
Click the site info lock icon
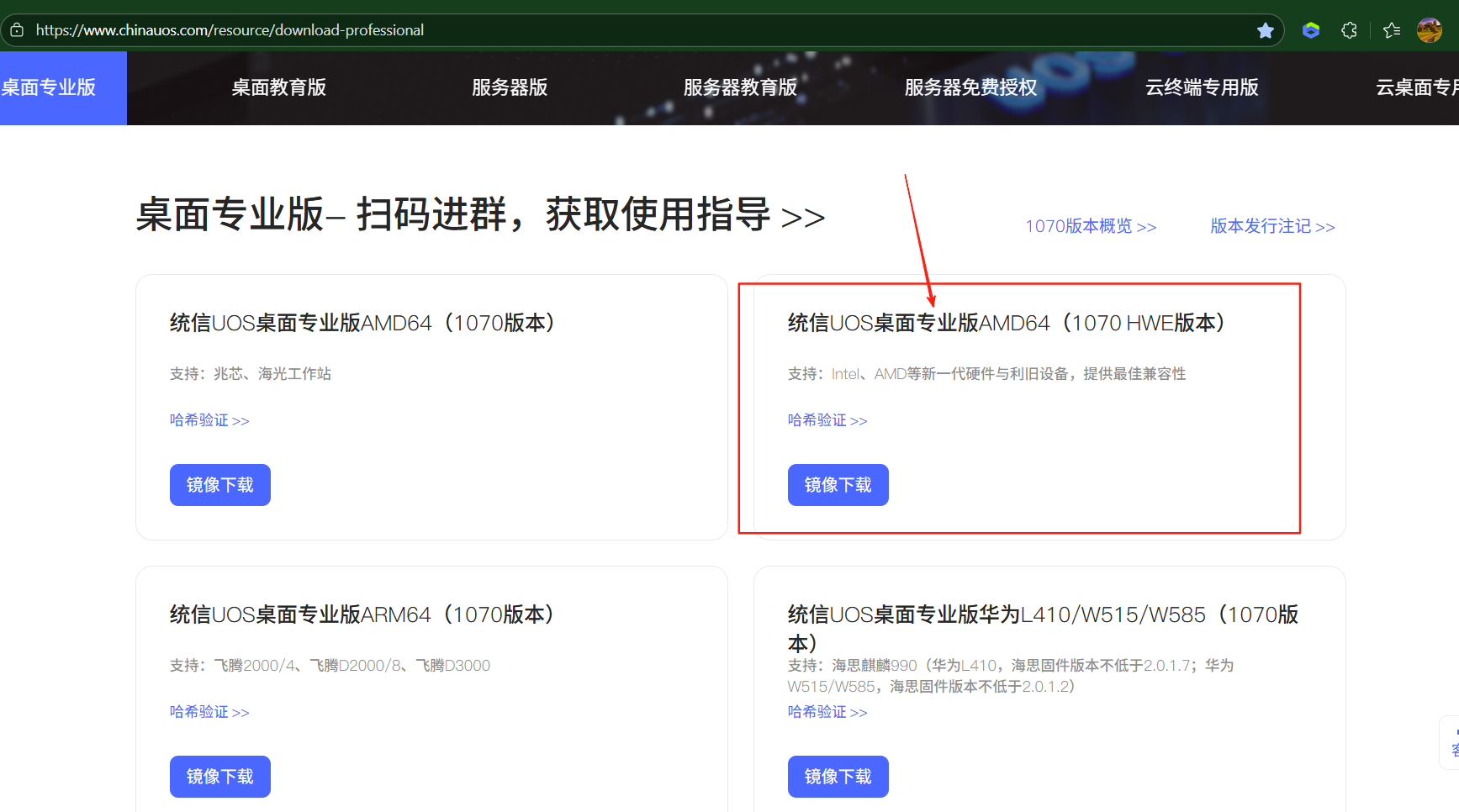[x=17, y=30]
